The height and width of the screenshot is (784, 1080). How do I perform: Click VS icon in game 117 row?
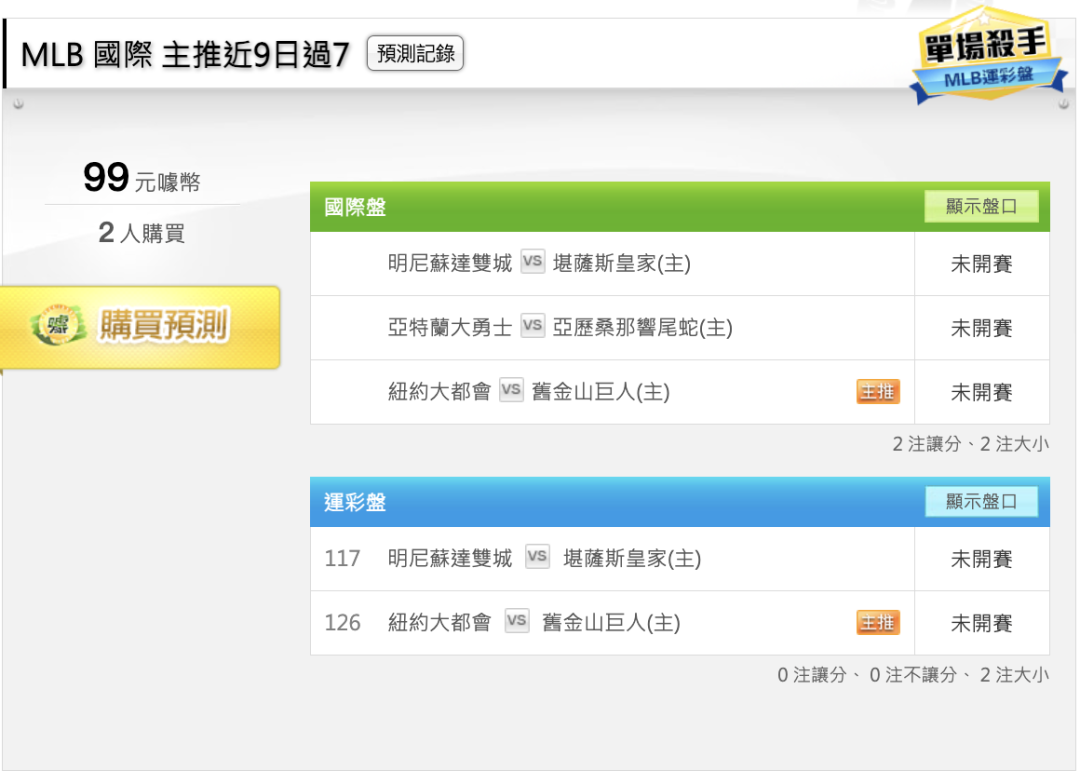click(538, 557)
